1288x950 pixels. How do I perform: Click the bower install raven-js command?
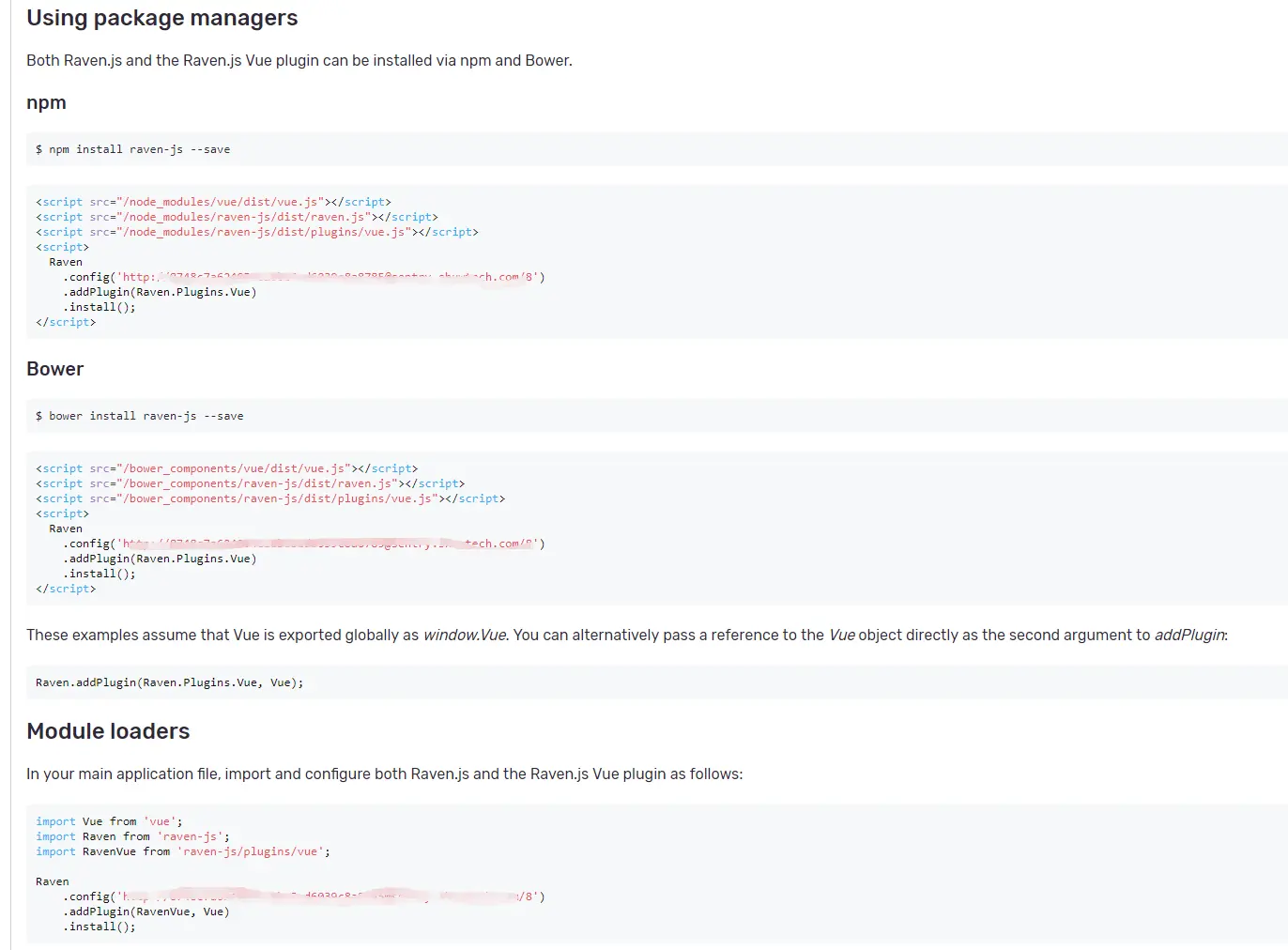pyautogui.click(x=139, y=416)
